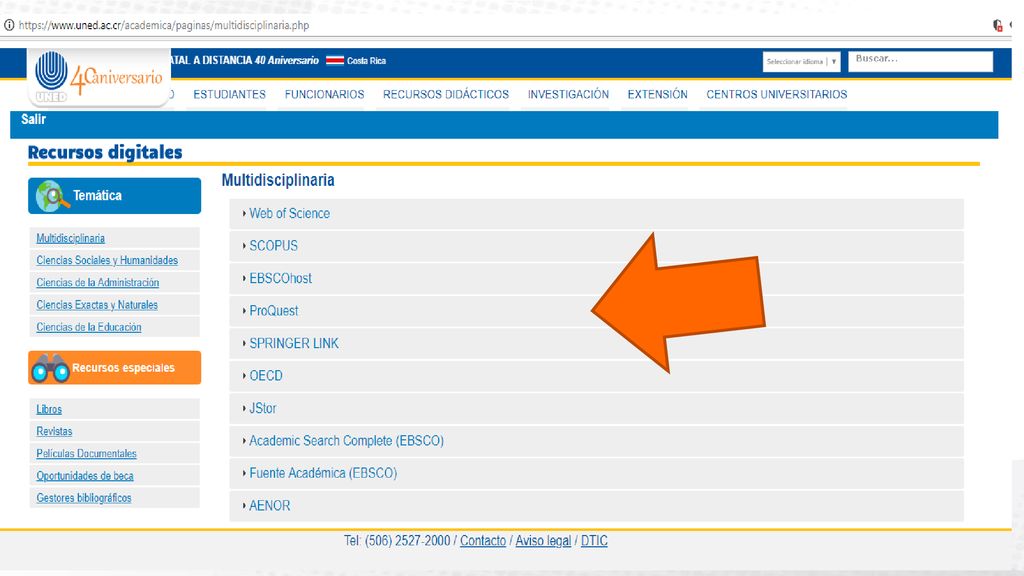
Task: Open the INVESTIGACIÓN menu
Action: pos(568,95)
